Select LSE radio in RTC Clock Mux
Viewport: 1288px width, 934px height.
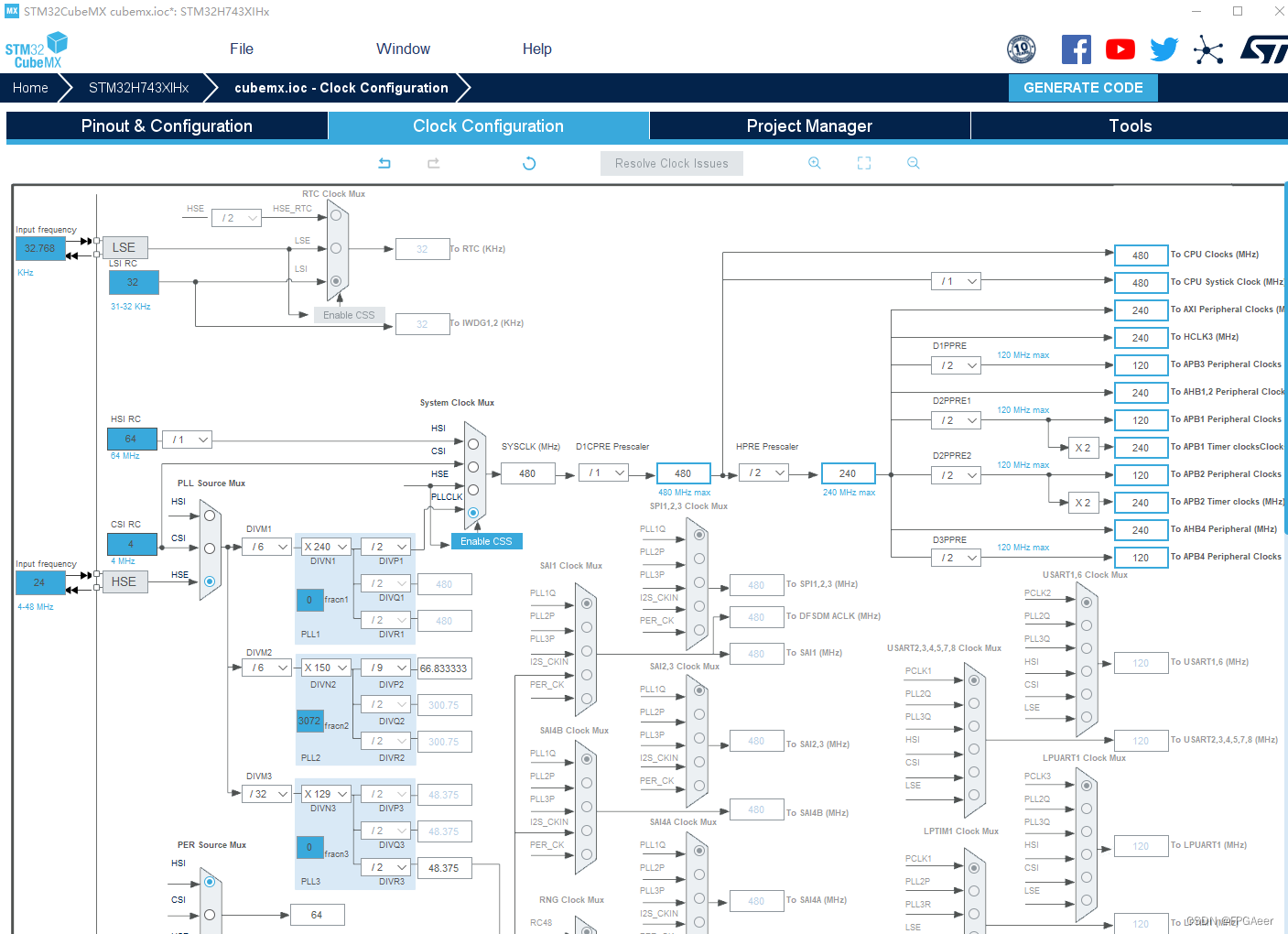point(336,248)
